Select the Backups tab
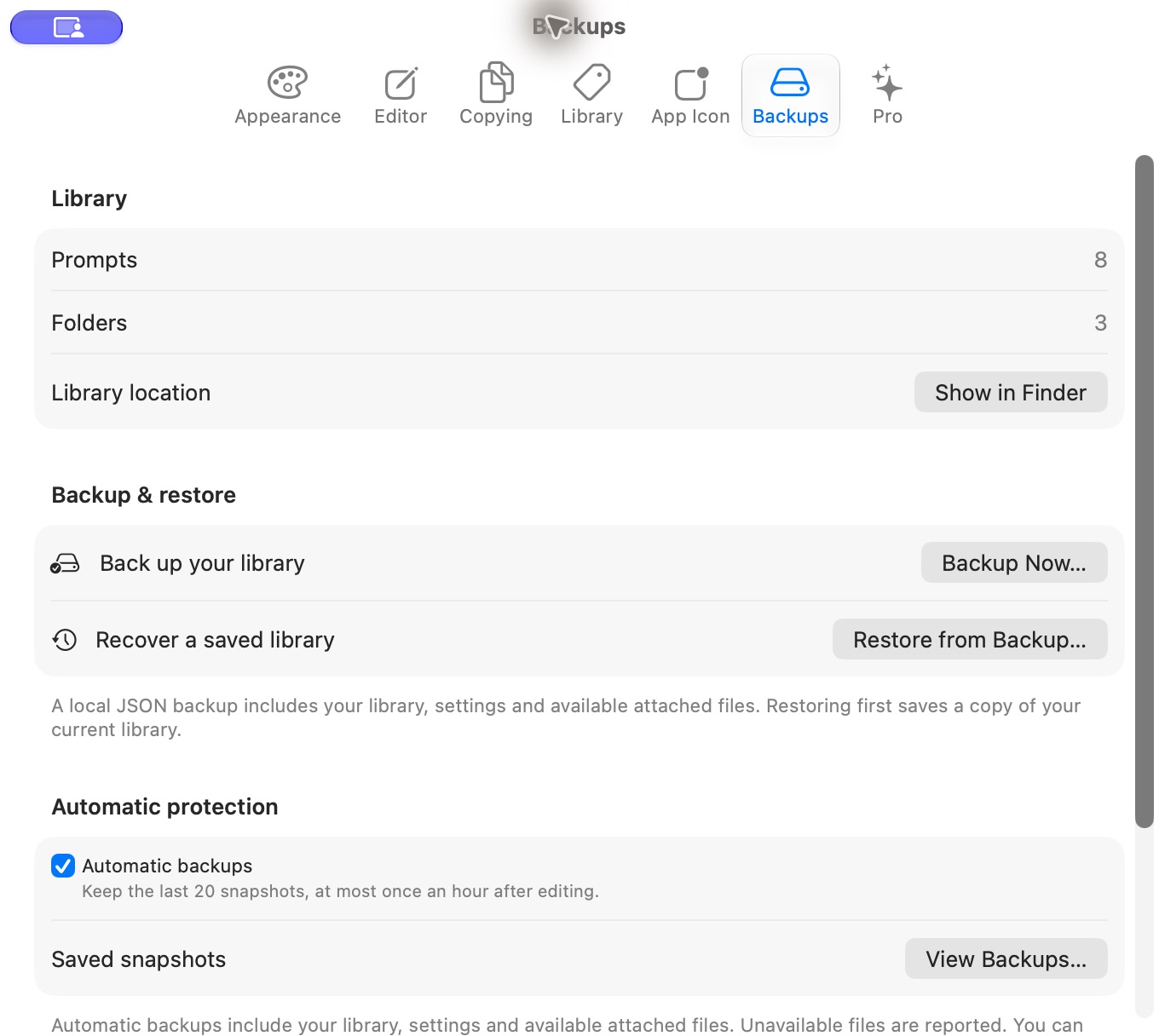Viewport: 1159px width, 1036px height. pos(791,95)
